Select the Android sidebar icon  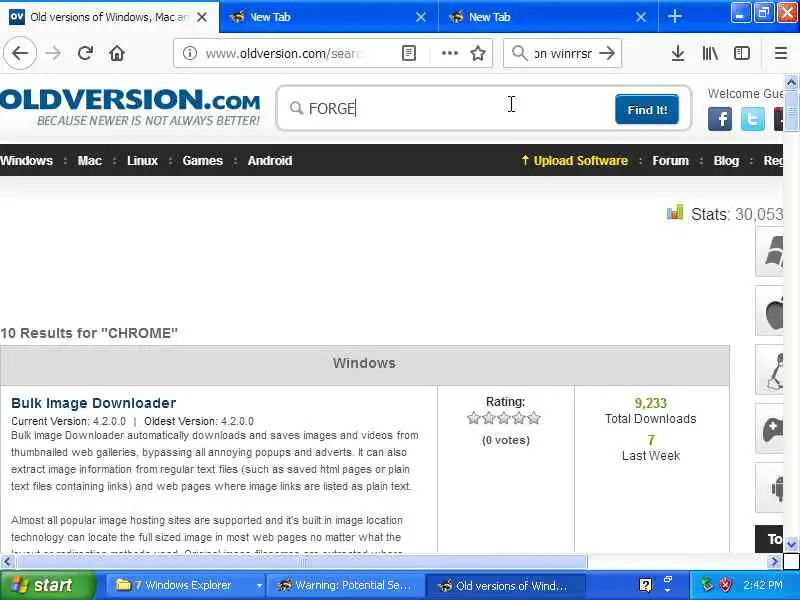click(769, 488)
